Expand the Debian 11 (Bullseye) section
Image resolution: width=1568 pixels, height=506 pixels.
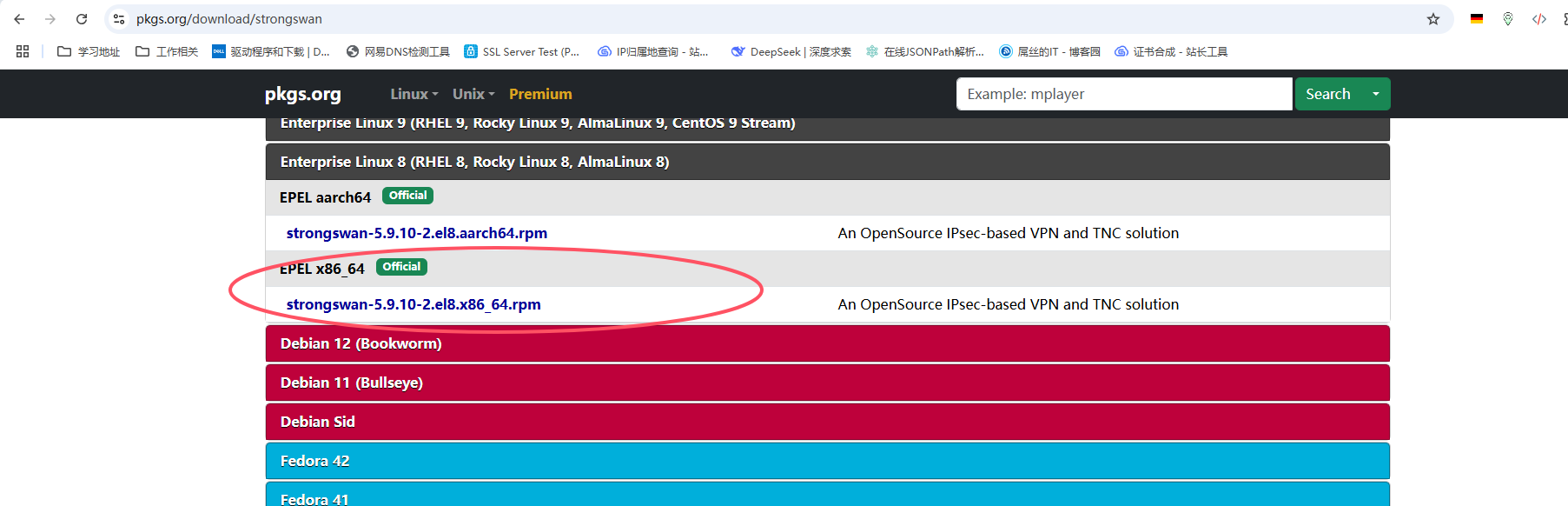point(827,383)
